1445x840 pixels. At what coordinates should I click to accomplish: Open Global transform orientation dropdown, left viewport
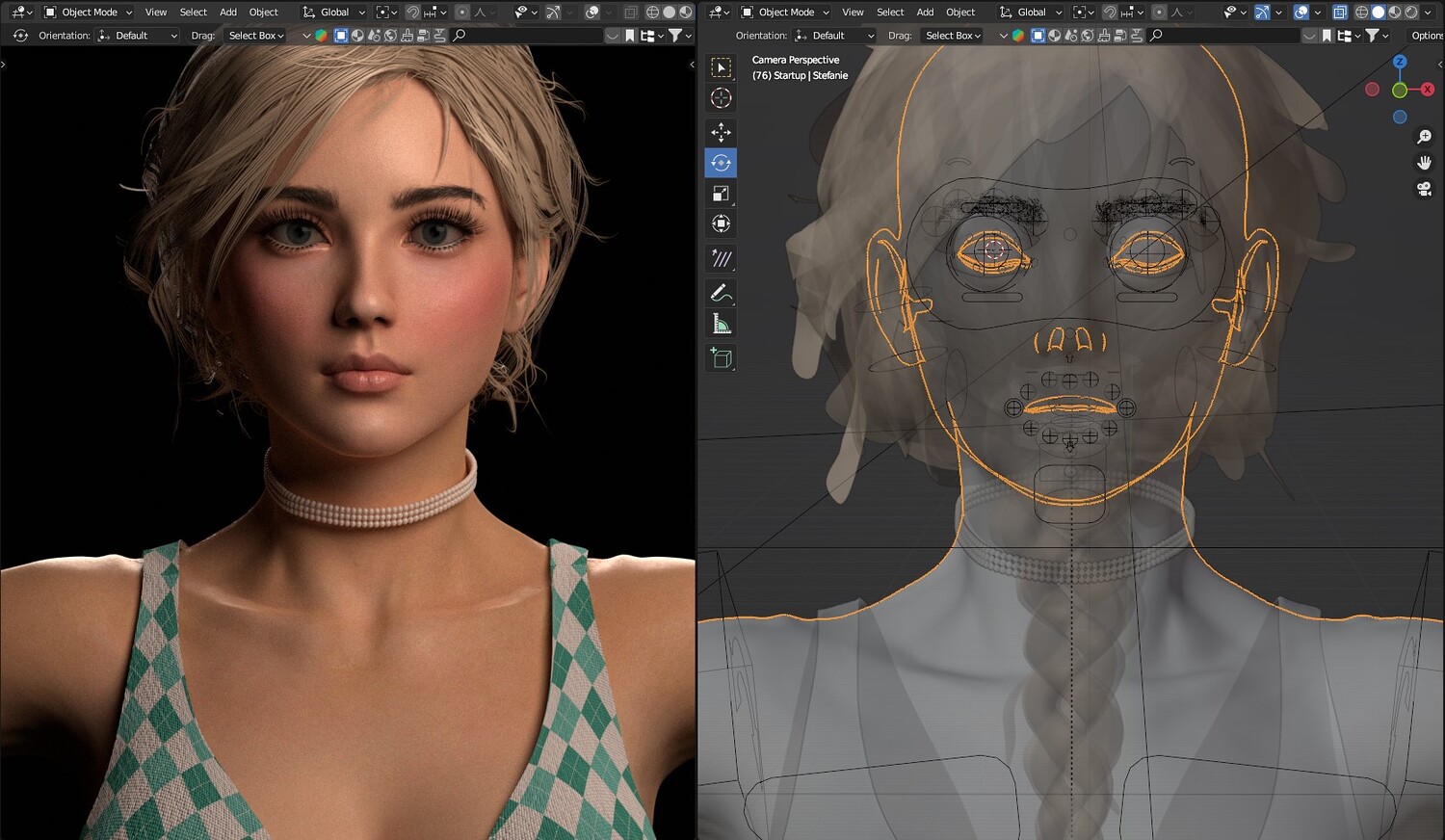334,13
